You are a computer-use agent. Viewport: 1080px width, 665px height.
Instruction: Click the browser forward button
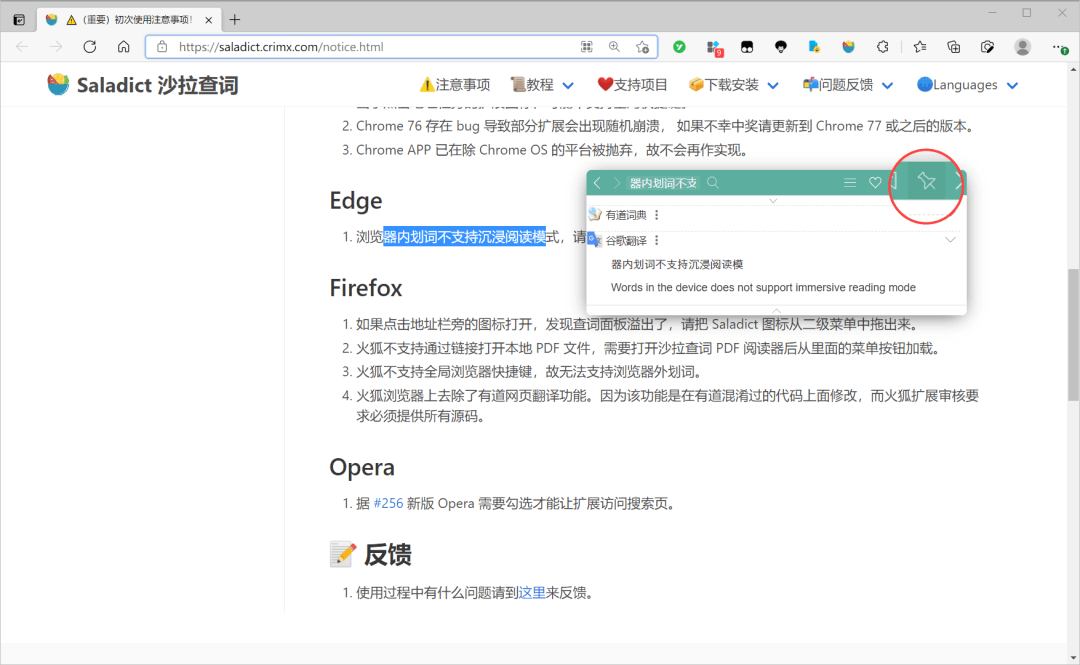(56, 47)
